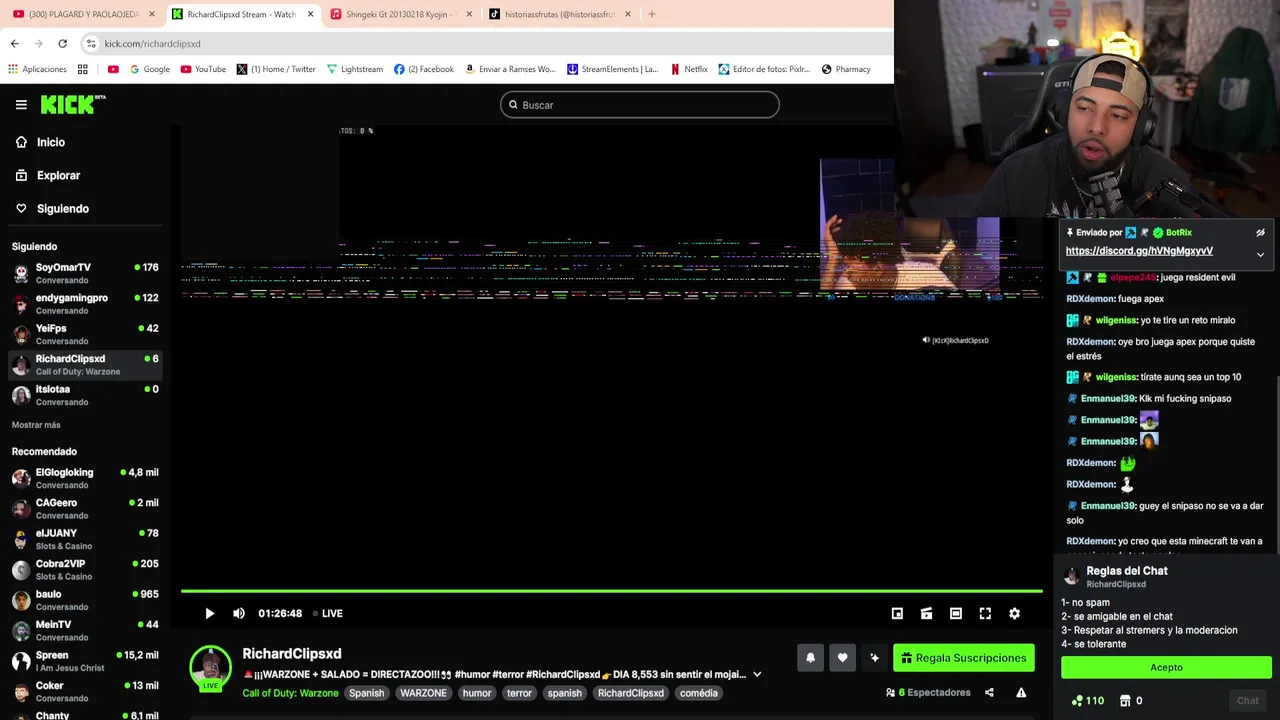
Task: Open MeinTV recommended channel
Action: [85, 630]
